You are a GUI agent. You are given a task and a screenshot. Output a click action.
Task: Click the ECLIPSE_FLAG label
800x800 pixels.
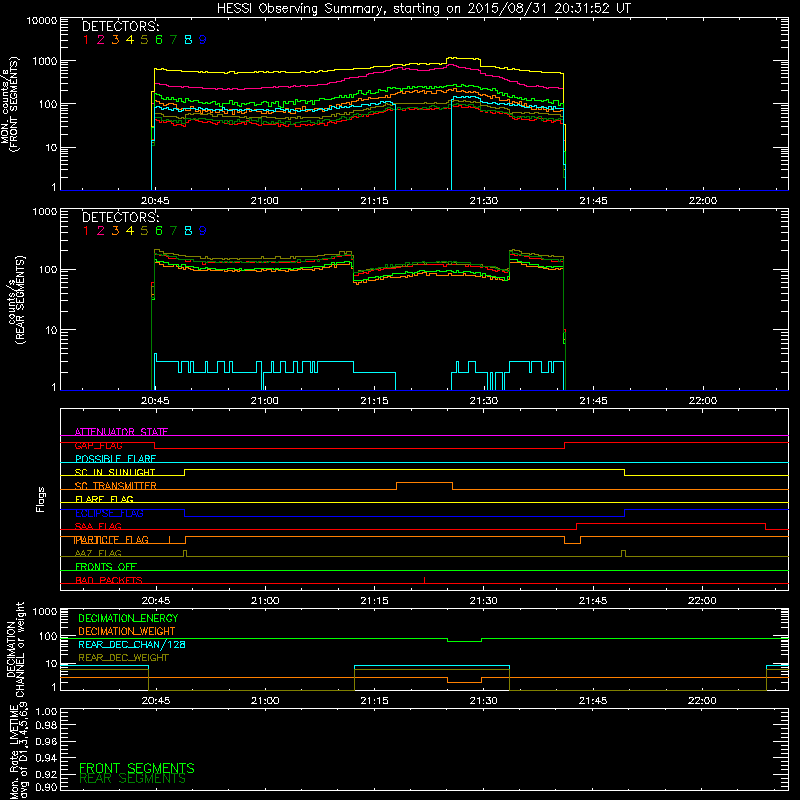[x=109, y=513]
